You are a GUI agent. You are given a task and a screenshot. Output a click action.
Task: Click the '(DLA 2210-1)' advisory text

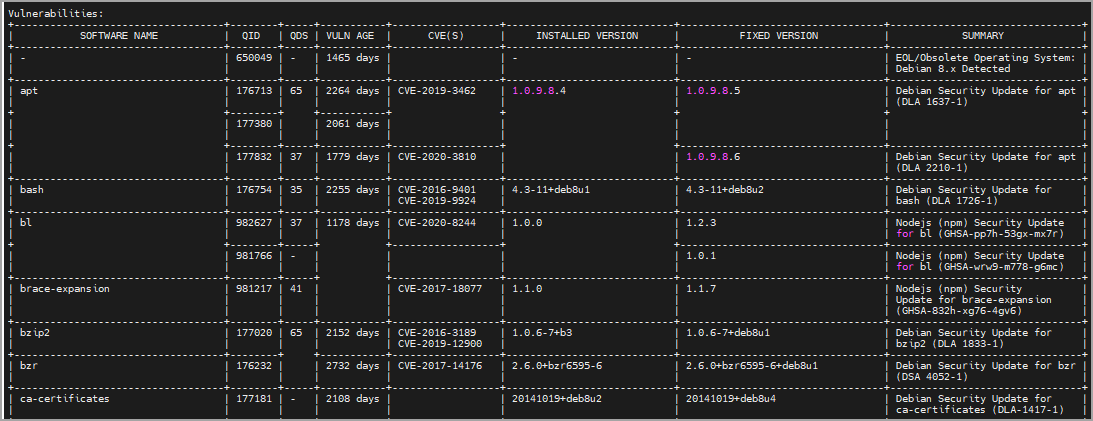click(x=930, y=168)
